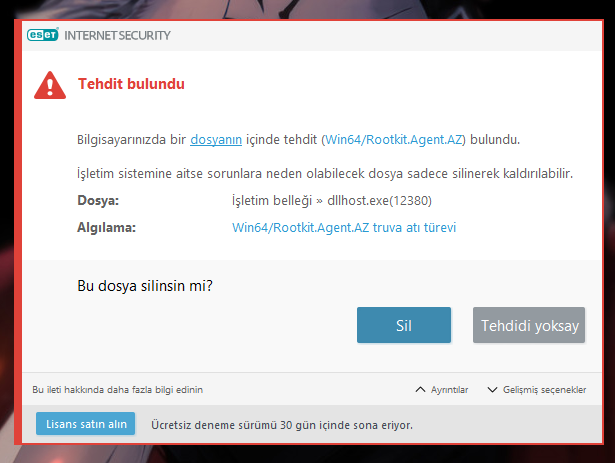Click the red warning triangle icon
Screen dimensions: 615x463
pyautogui.click(x=50, y=85)
